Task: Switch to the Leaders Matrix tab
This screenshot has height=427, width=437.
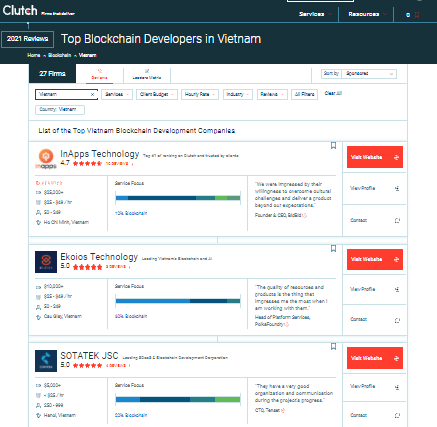Action: pyautogui.click(x=147, y=74)
